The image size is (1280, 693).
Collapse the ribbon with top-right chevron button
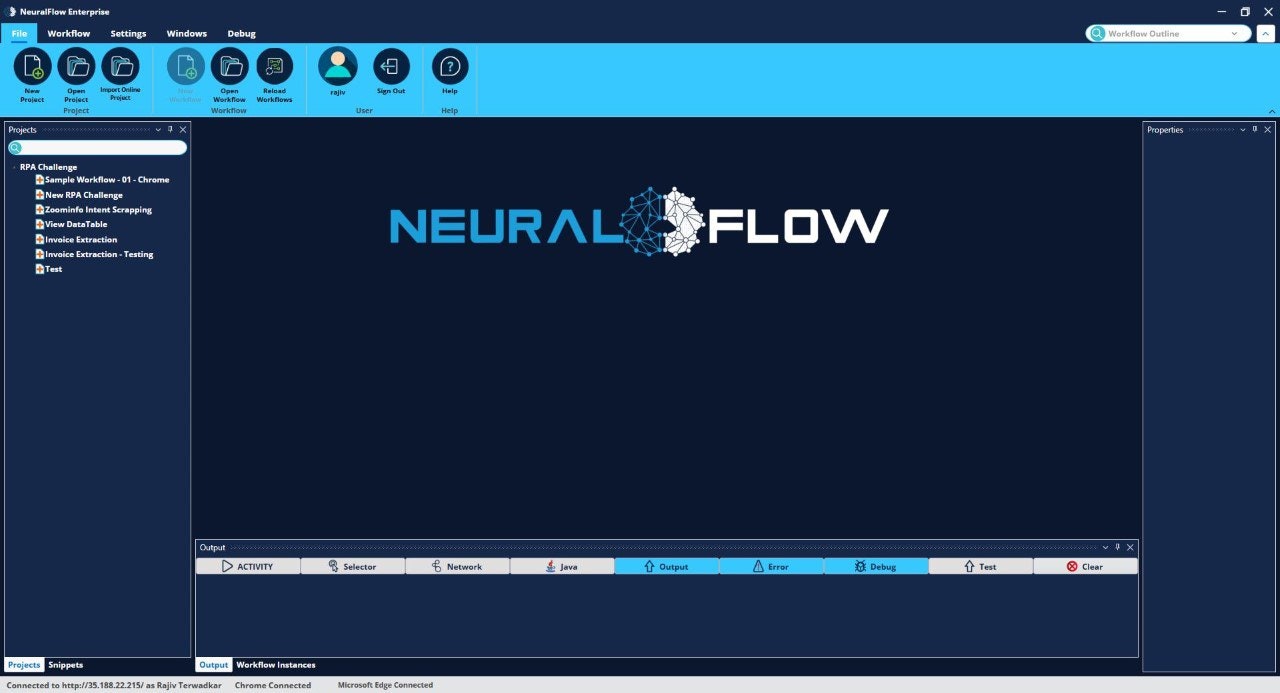coord(1265,33)
